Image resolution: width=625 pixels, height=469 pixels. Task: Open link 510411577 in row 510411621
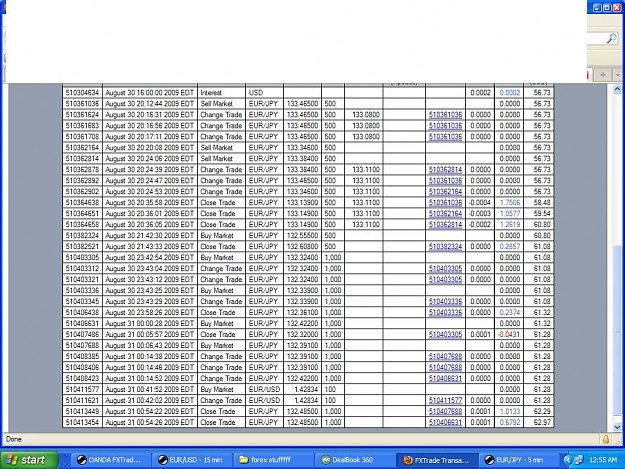click(x=445, y=400)
